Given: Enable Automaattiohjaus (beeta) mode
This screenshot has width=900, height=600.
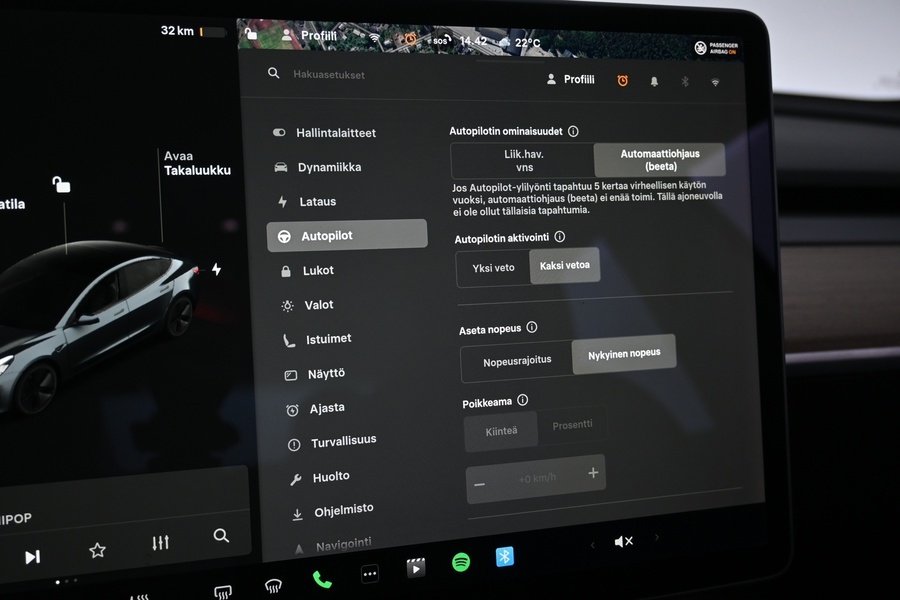Looking at the screenshot, I should tap(659, 159).
